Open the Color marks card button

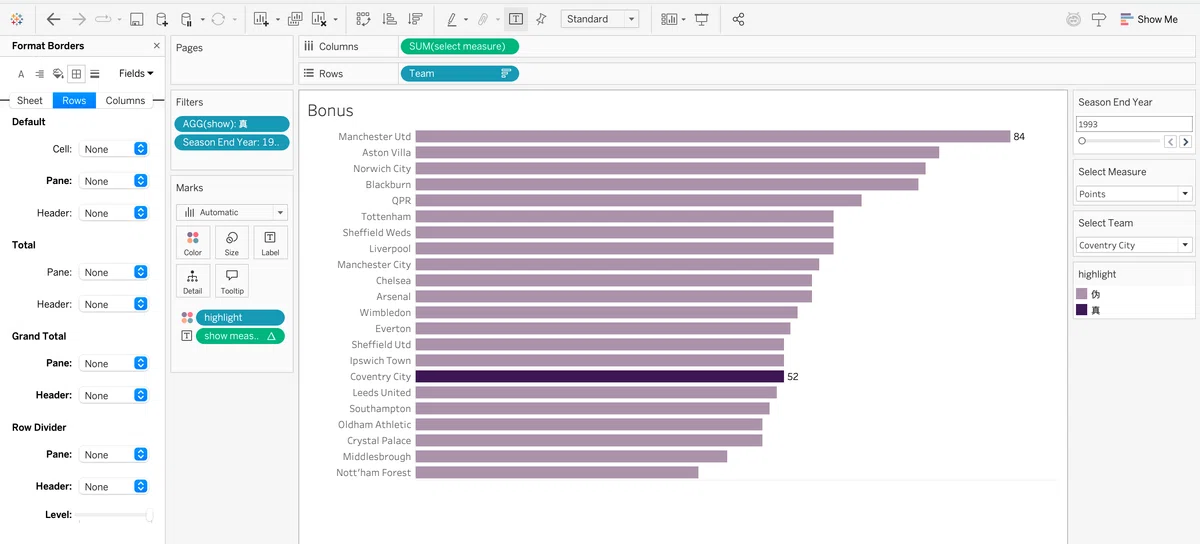click(193, 242)
